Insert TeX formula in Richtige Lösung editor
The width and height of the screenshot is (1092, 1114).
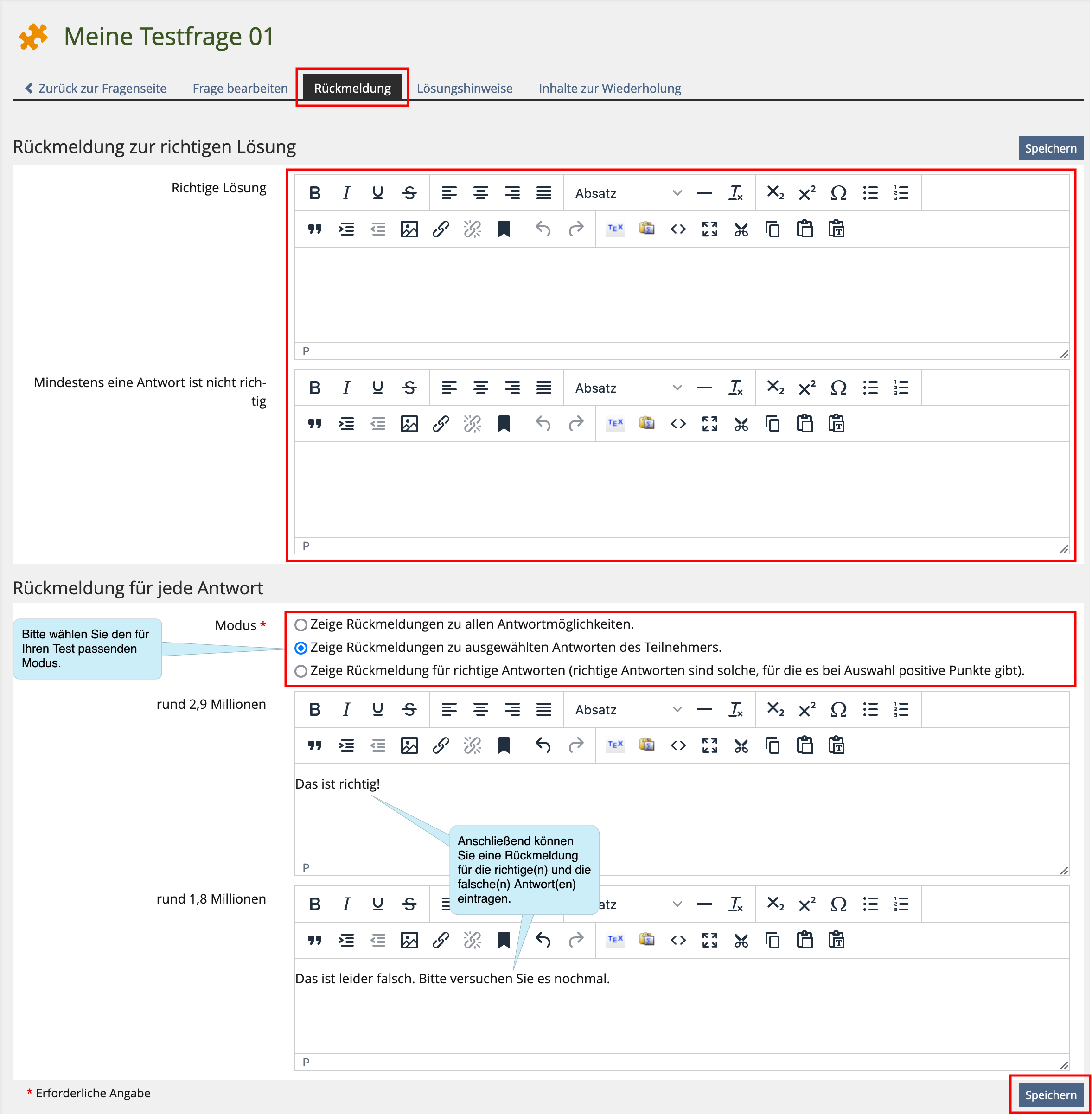615,229
